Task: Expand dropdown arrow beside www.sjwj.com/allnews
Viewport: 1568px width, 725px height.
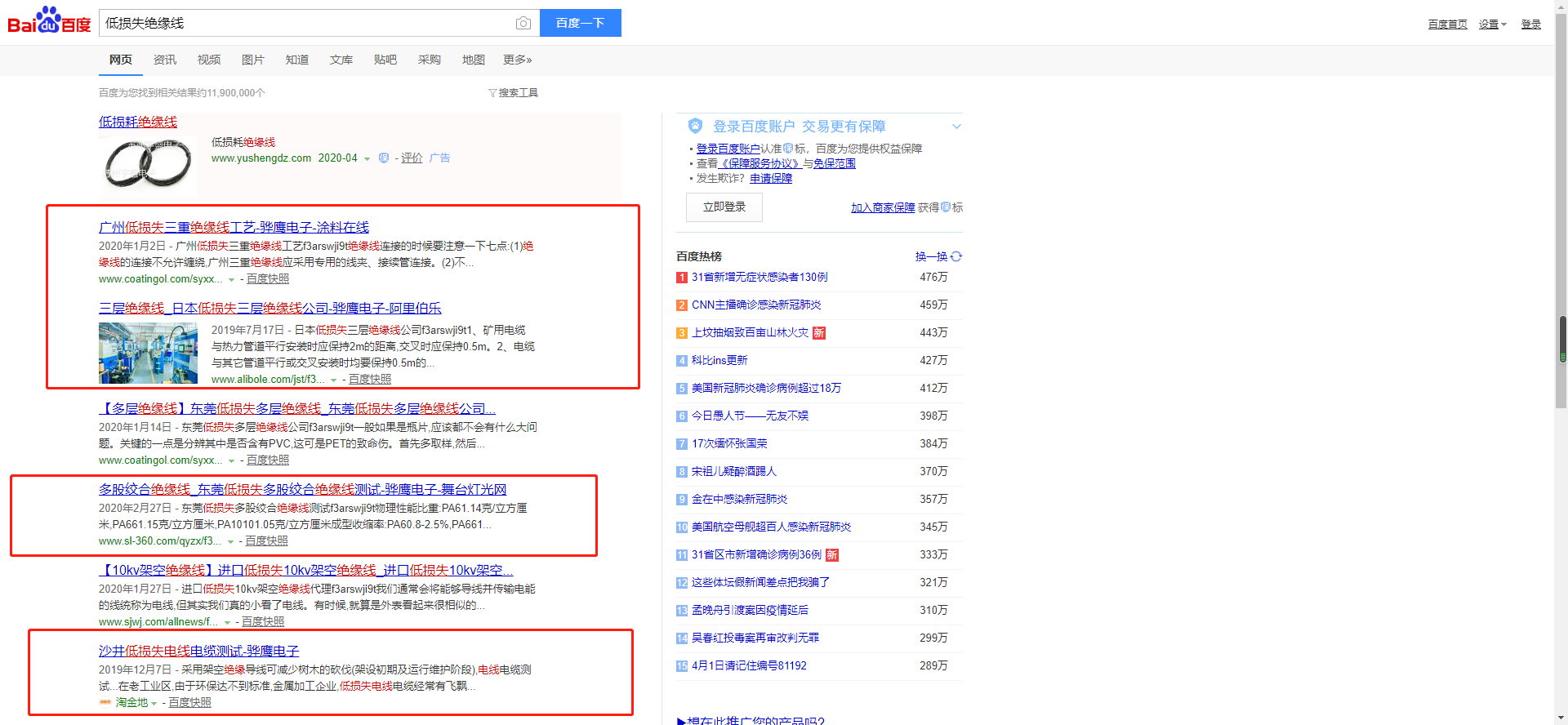Action: (226, 622)
